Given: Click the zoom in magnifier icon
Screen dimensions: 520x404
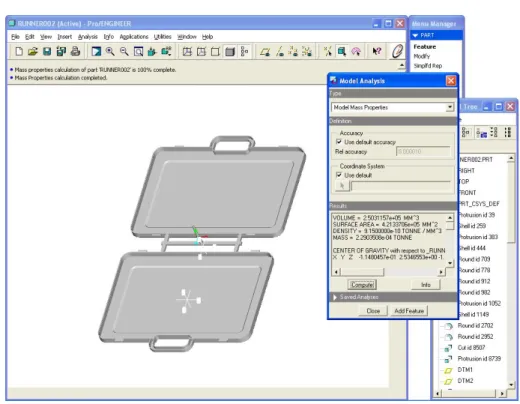Looking at the screenshot, I should 110,51.
